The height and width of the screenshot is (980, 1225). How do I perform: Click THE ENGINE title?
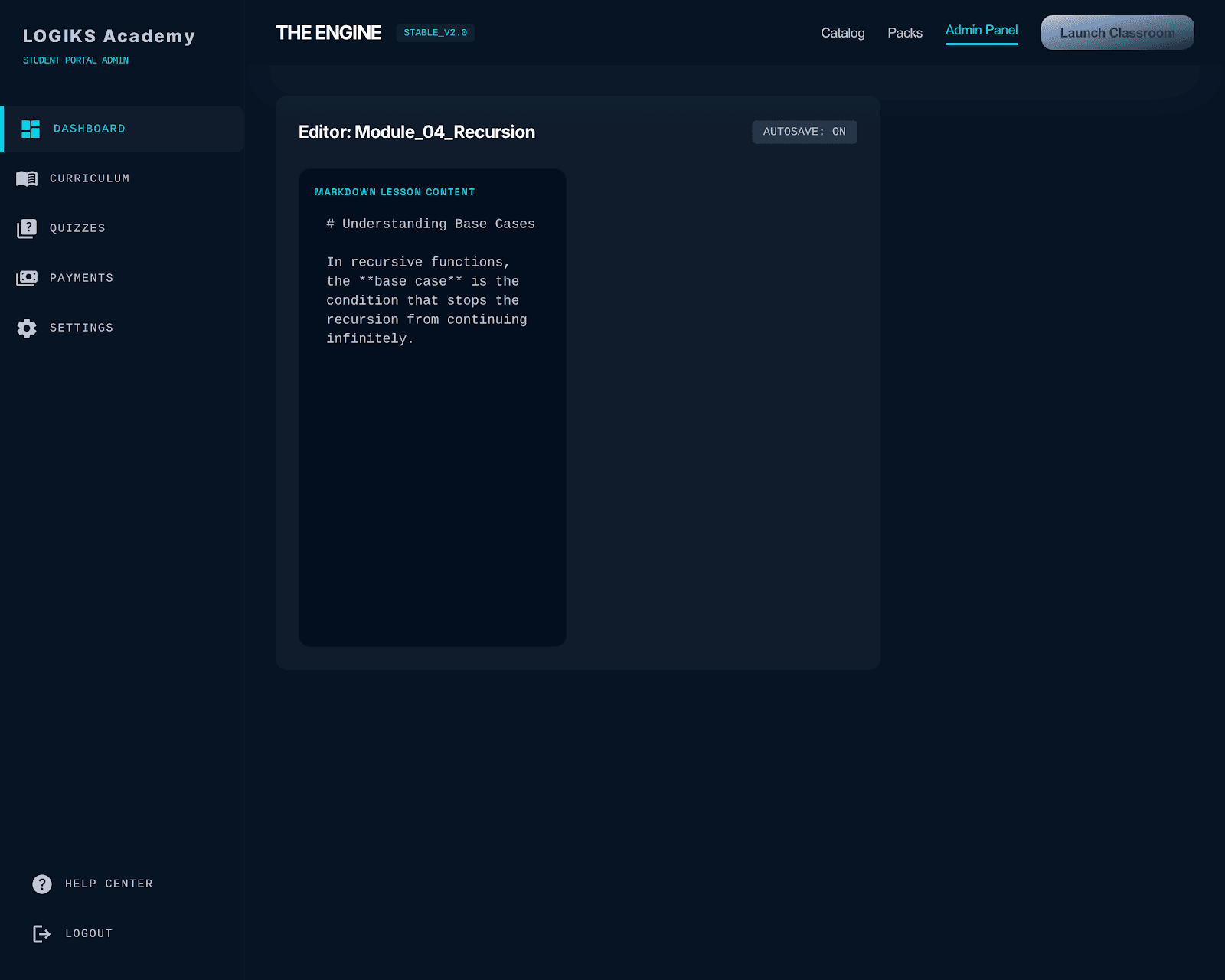tap(328, 33)
